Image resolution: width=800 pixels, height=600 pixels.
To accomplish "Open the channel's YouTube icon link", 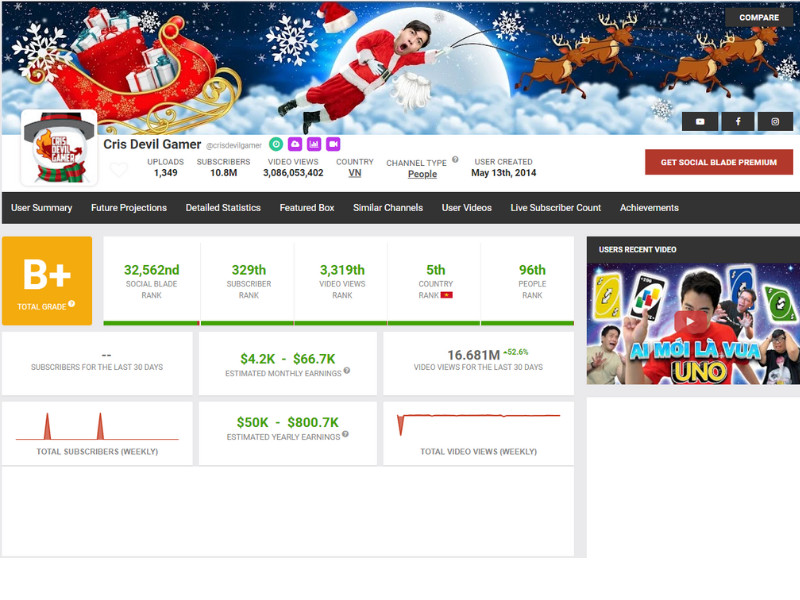I will tap(700, 121).
